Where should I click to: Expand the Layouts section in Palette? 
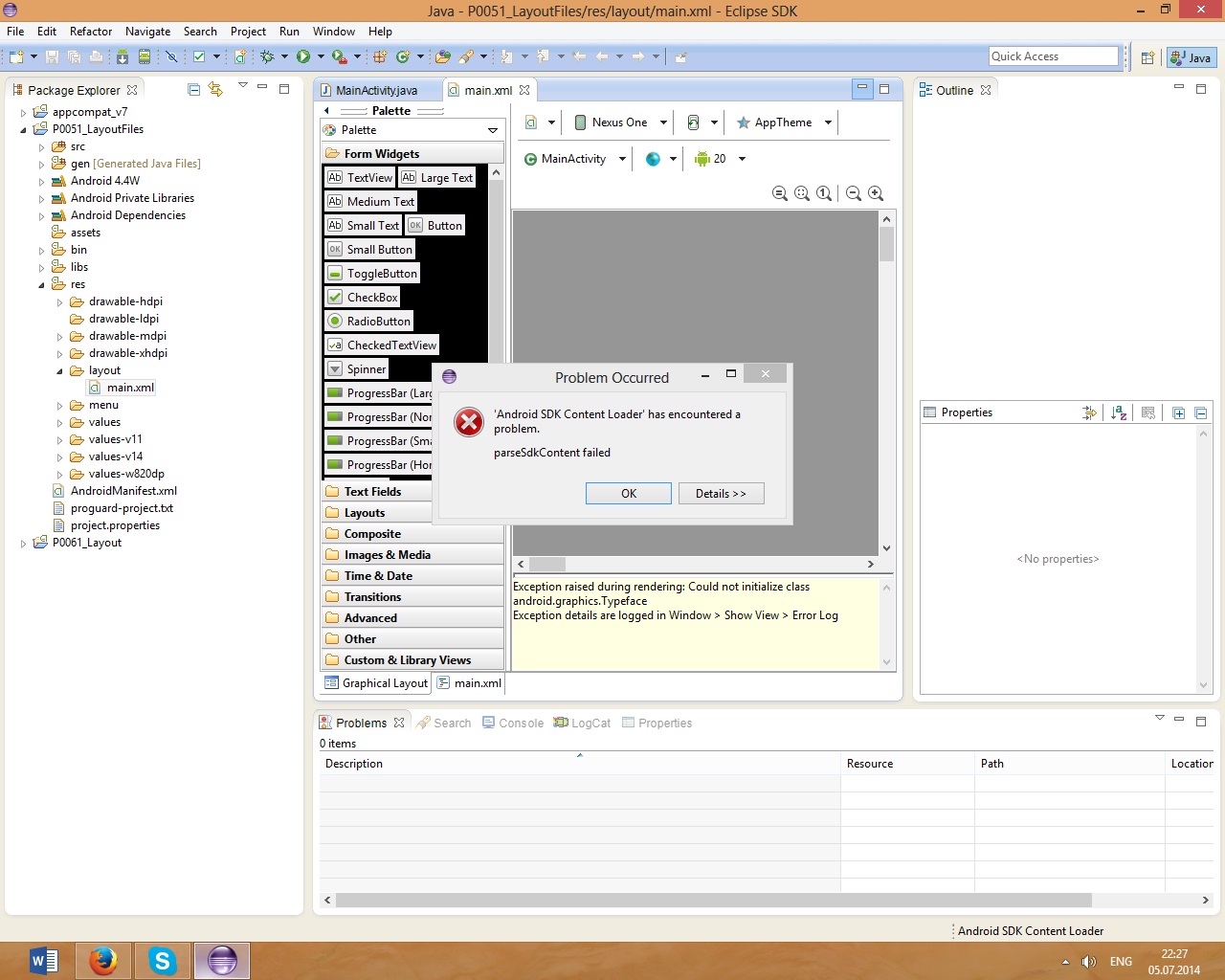click(412, 513)
